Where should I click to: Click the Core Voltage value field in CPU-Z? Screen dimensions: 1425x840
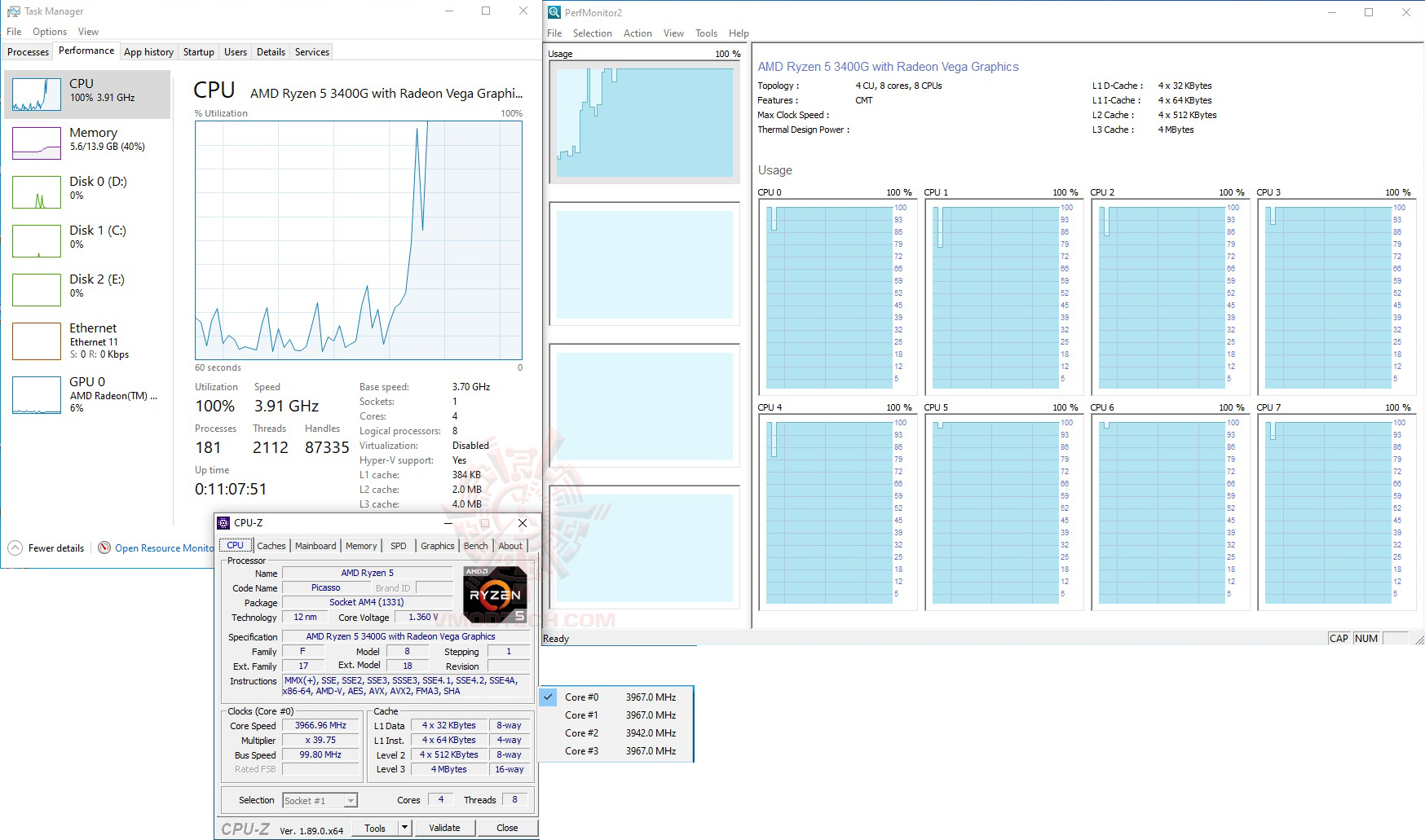pos(423,617)
